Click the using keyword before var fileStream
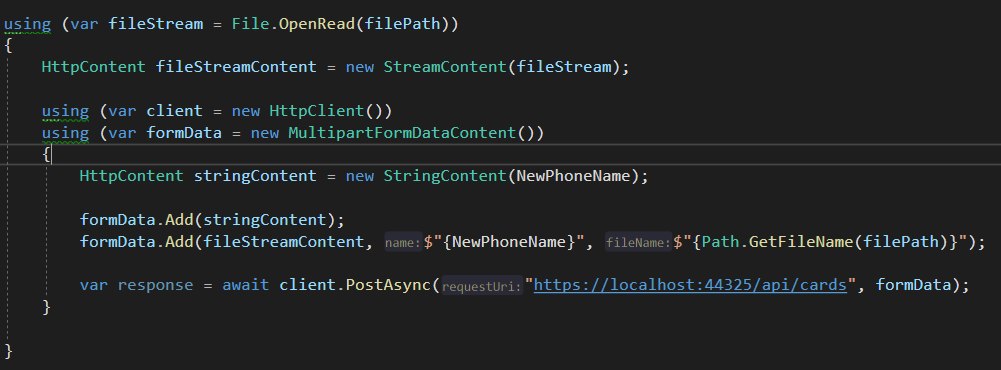Screen dimensions: 1001x370 pyautogui.click(x=27, y=25)
